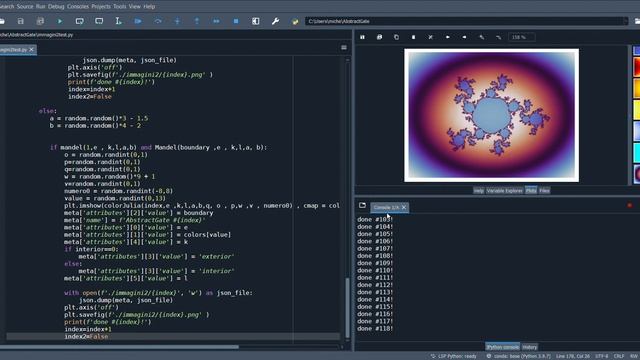Switch to the Help pane tab
Screen dimensions: 640x360
point(478,191)
